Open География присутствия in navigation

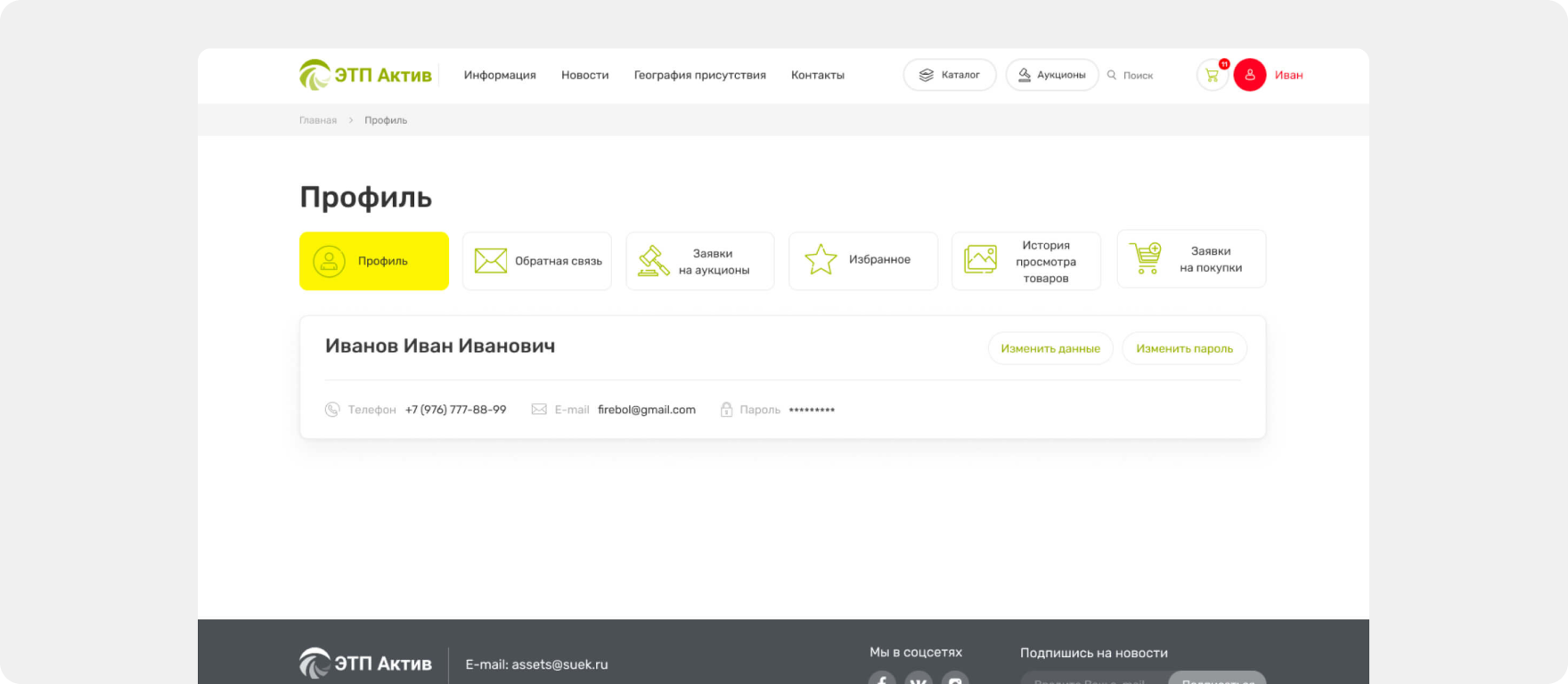[x=699, y=76]
